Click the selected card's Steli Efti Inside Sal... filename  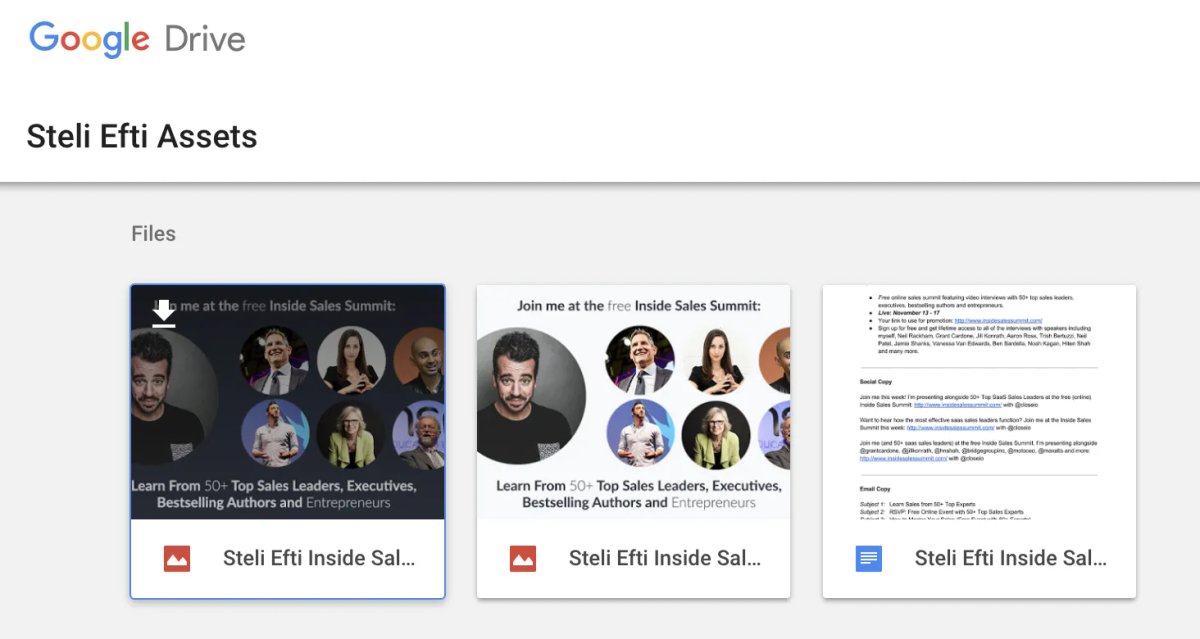pos(319,558)
